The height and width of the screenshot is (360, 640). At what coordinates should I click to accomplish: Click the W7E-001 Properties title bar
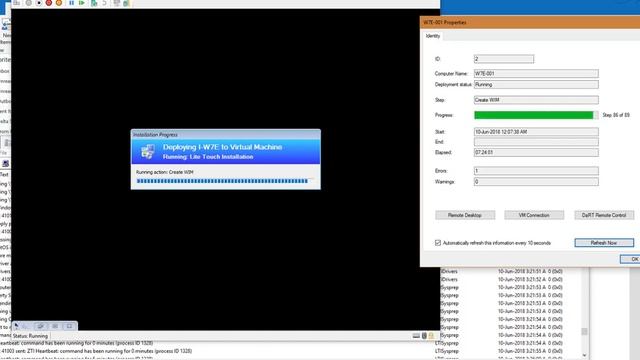pos(530,22)
